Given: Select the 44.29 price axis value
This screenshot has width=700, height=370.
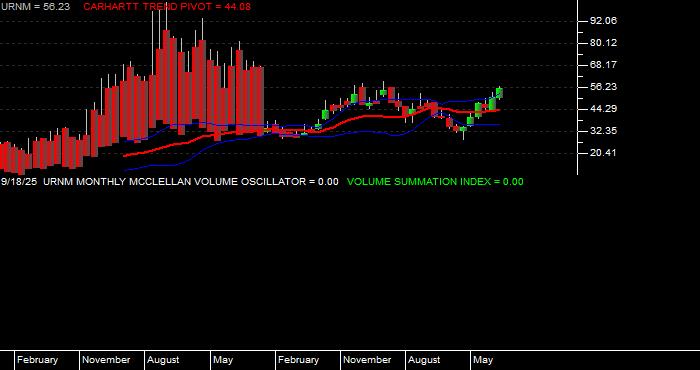Looking at the screenshot, I should coord(603,108).
